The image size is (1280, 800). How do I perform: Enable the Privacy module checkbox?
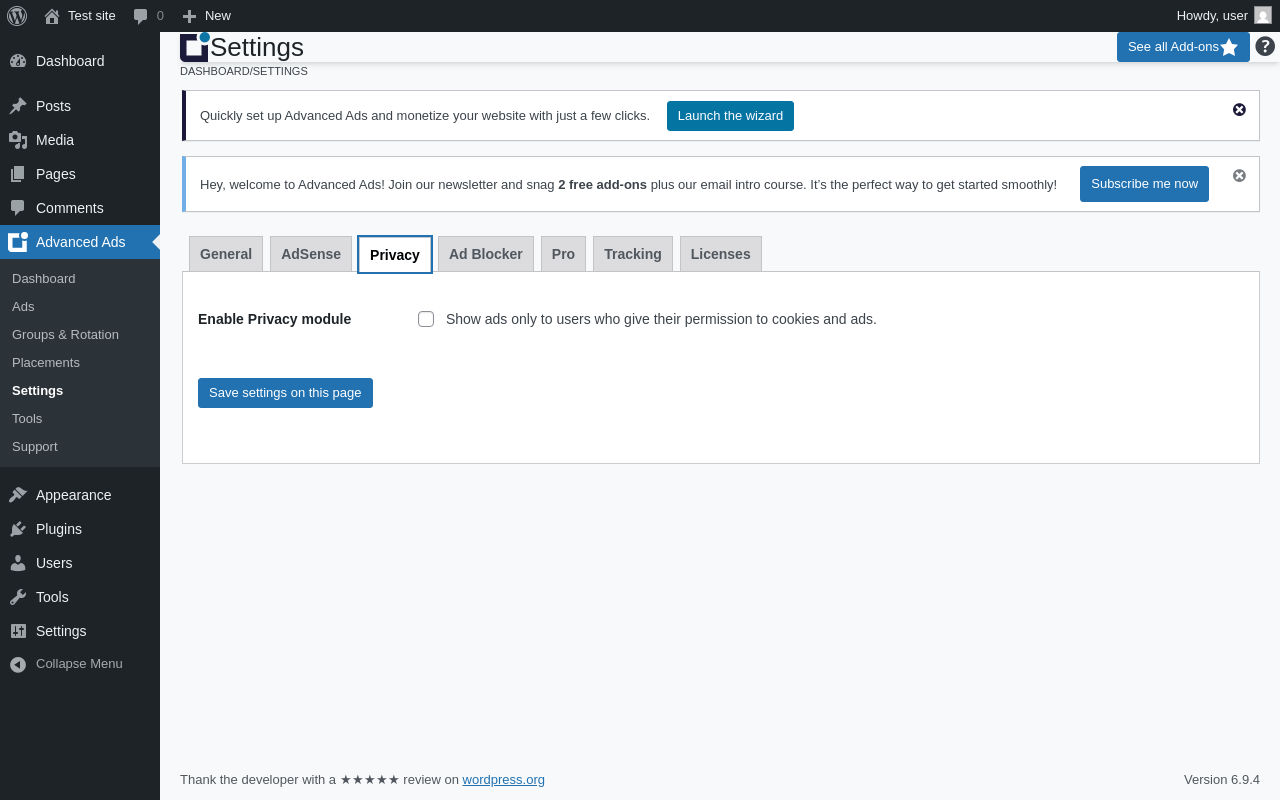click(x=426, y=319)
